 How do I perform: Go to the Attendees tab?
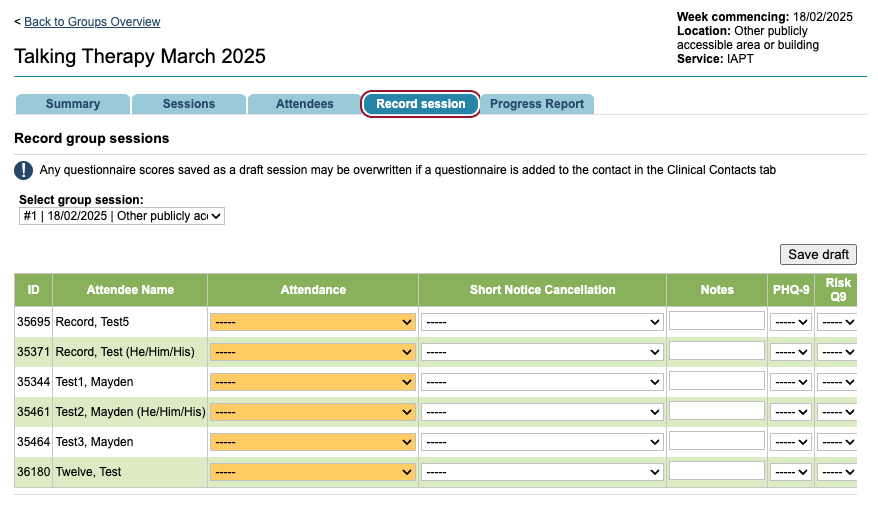coord(304,104)
